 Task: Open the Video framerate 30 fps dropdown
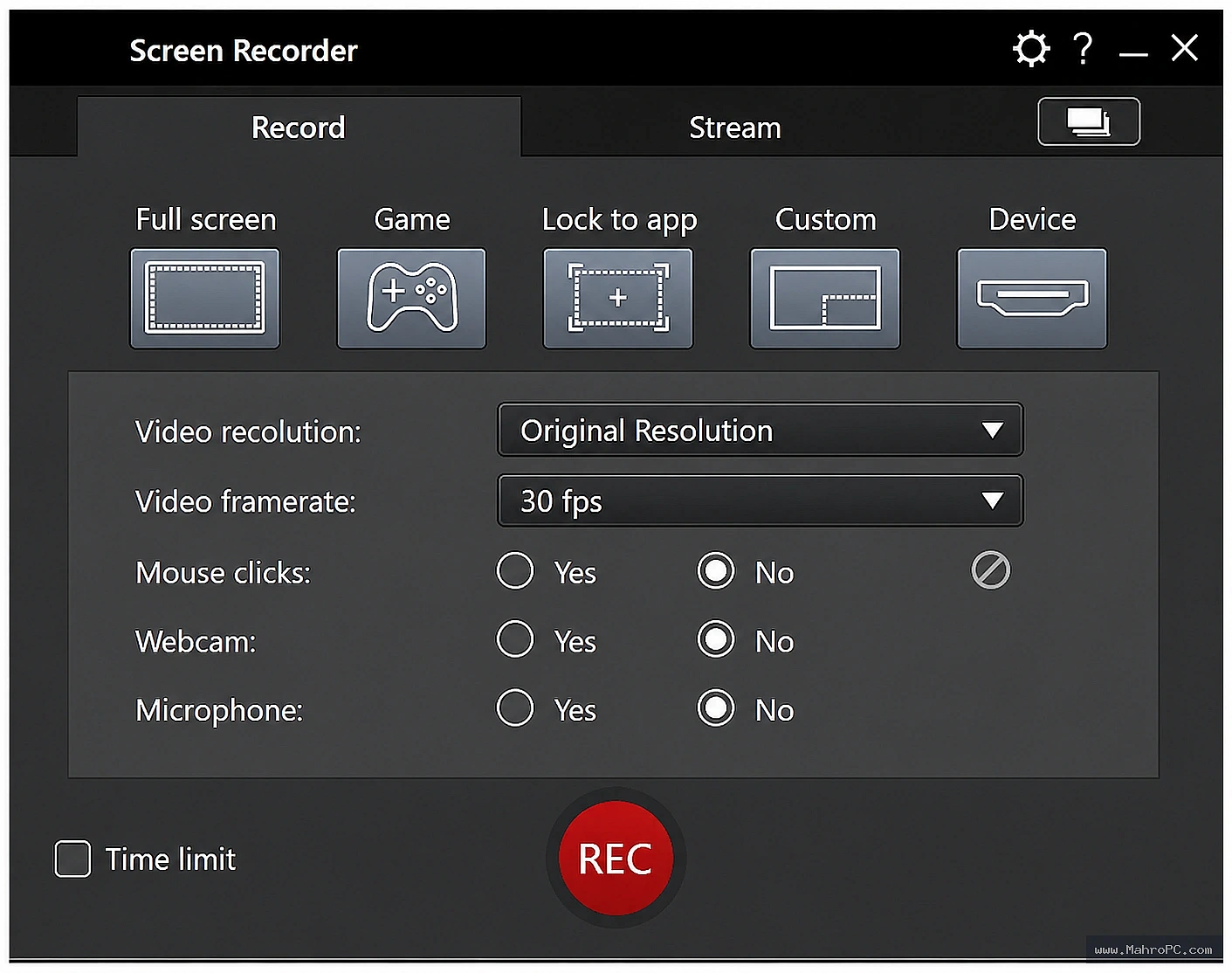761,500
